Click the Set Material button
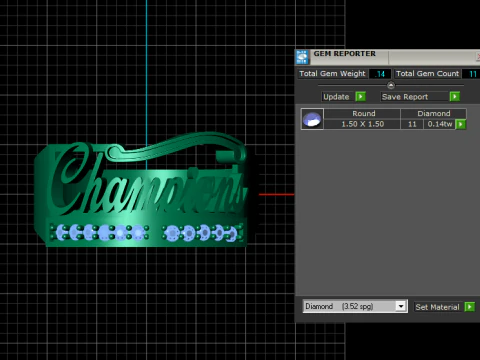The image size is (480, 360). 437,307
